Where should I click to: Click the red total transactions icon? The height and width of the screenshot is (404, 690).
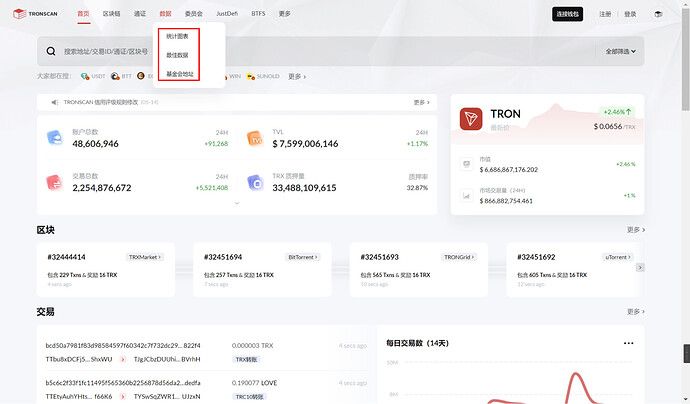[55, 182]
